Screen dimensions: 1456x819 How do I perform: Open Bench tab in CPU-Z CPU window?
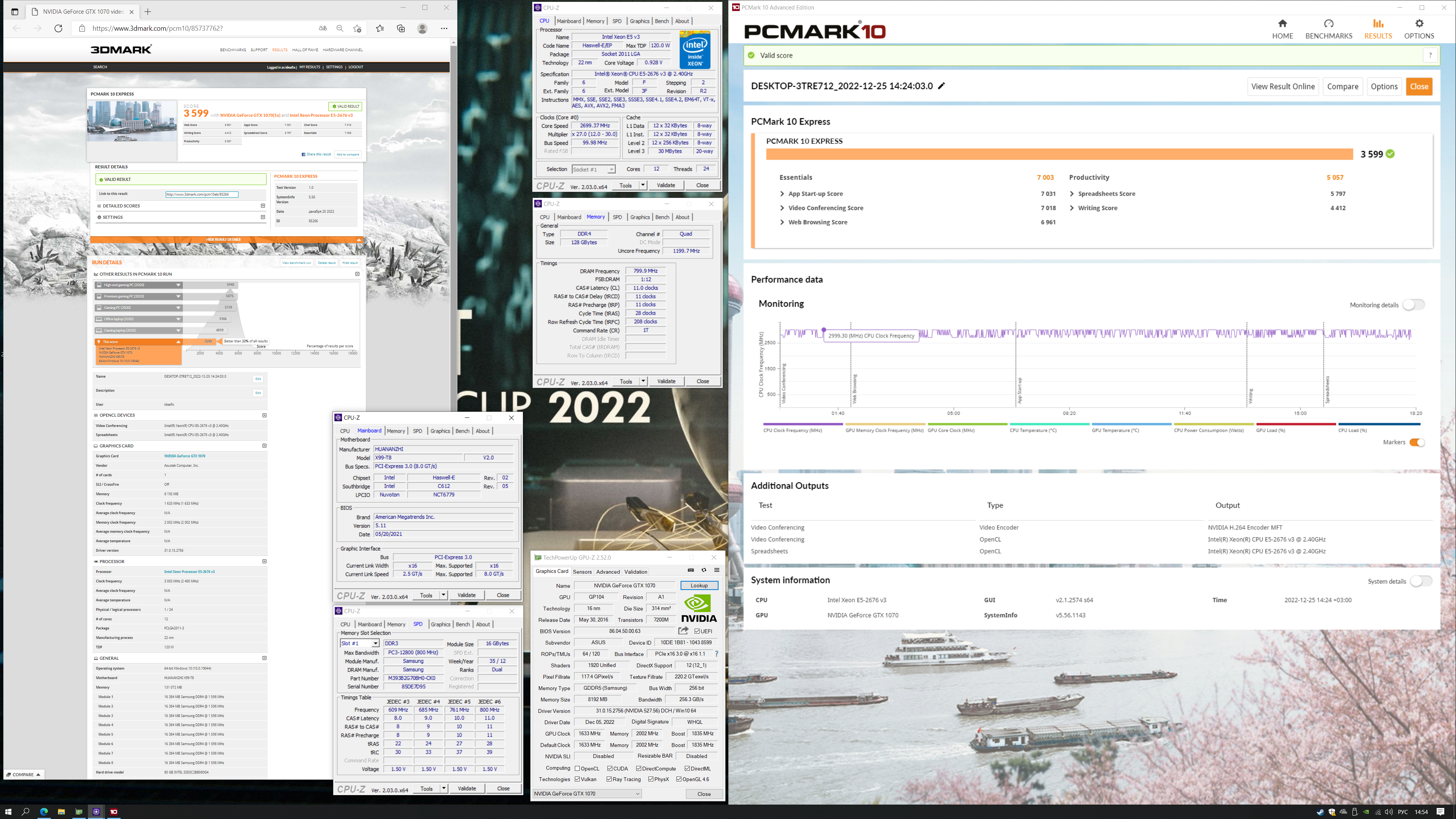point(661,21)
